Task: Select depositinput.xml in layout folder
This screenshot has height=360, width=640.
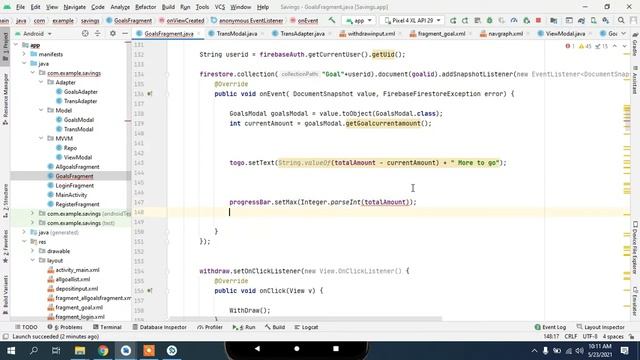Action: coord(77,289)
